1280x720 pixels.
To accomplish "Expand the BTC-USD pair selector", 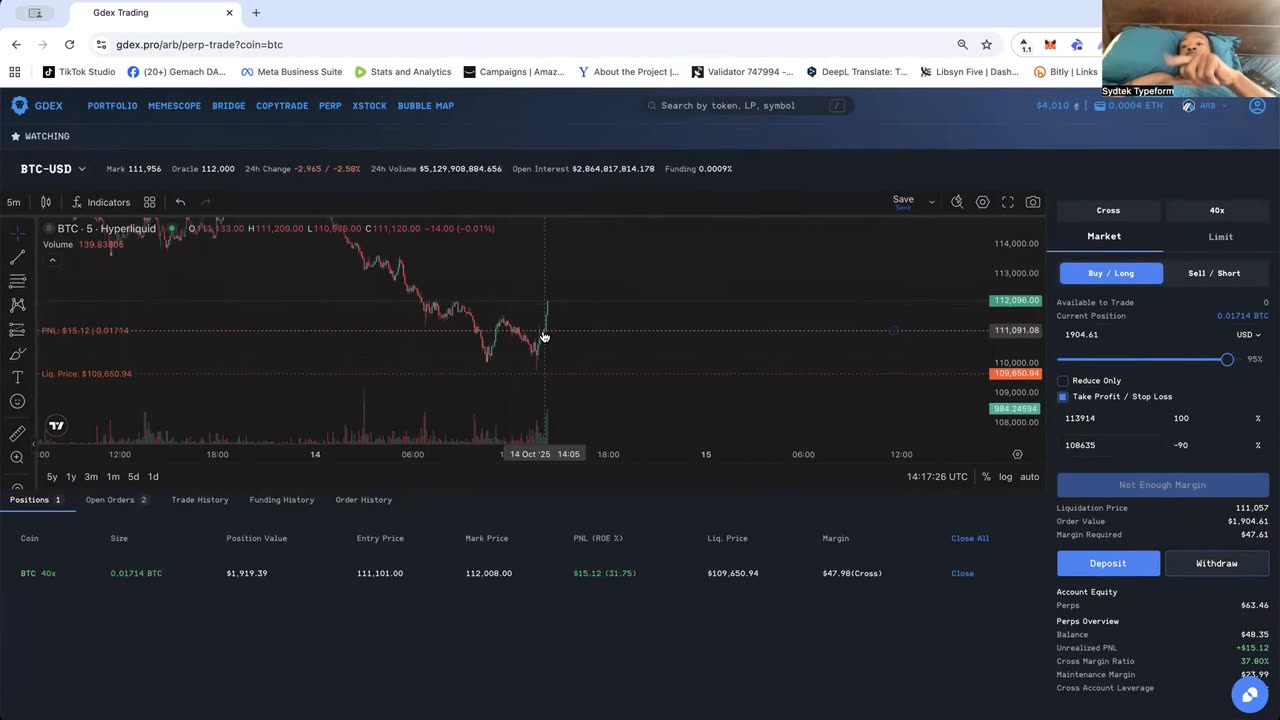I will (x=53, y=169).
